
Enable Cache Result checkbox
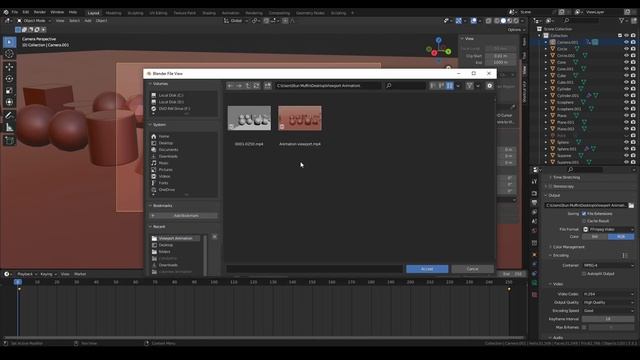[584, 221]
